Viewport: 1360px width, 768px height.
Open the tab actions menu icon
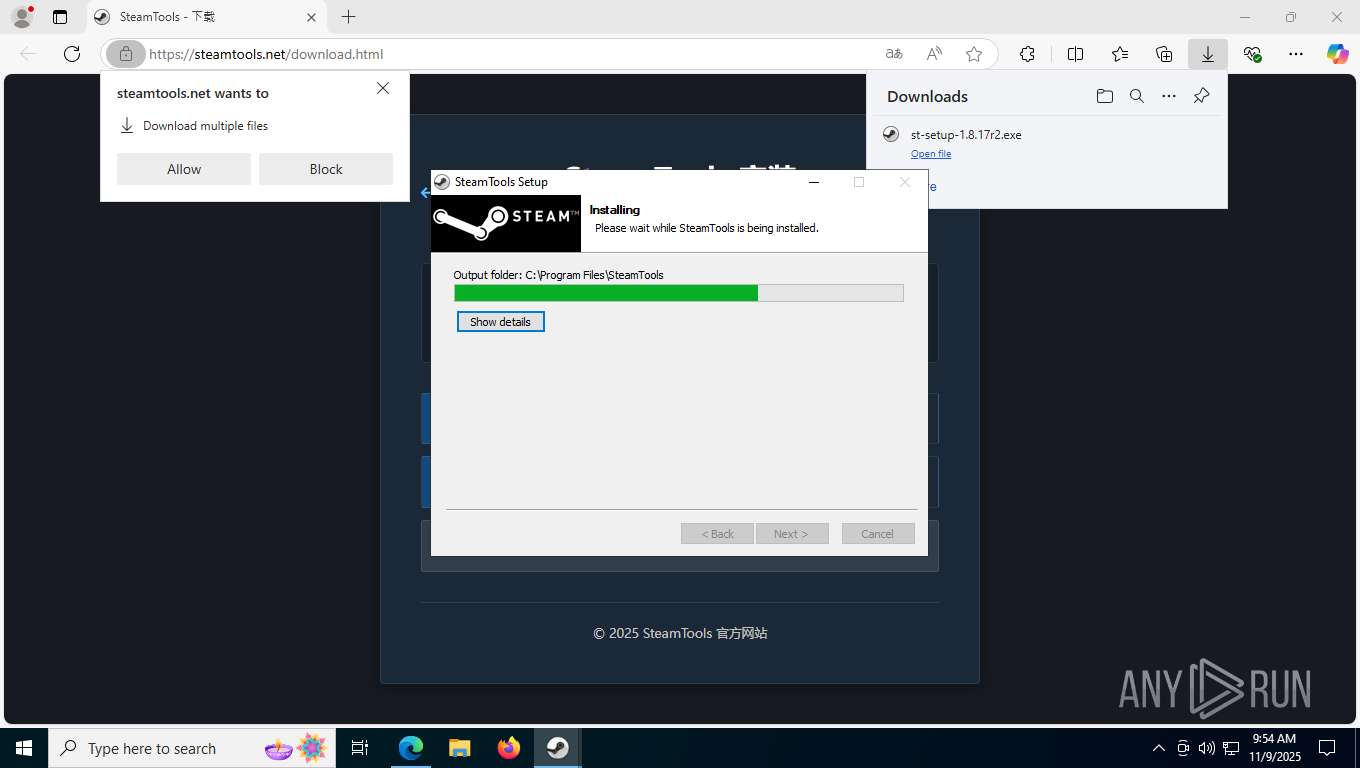point(60,17)
